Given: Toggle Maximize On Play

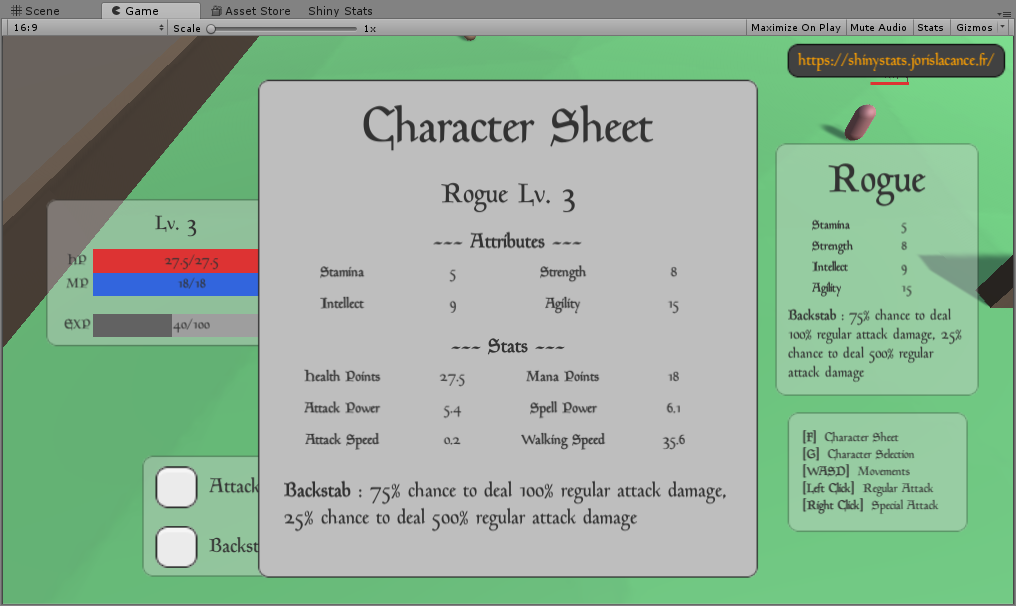Looking at the screenshot, I should [795, 28].
